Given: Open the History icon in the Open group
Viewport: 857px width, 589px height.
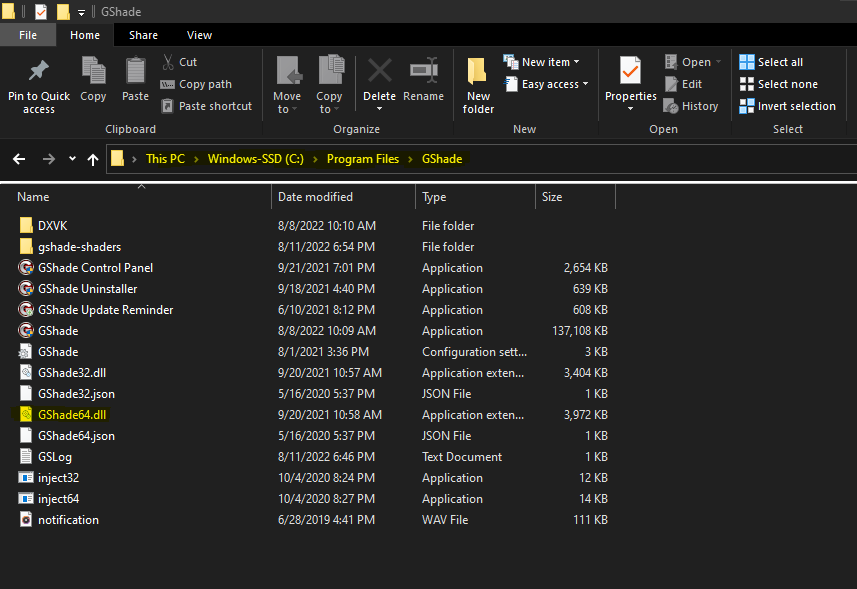Looking at the screenshot, I should click(x=671, y=106).
